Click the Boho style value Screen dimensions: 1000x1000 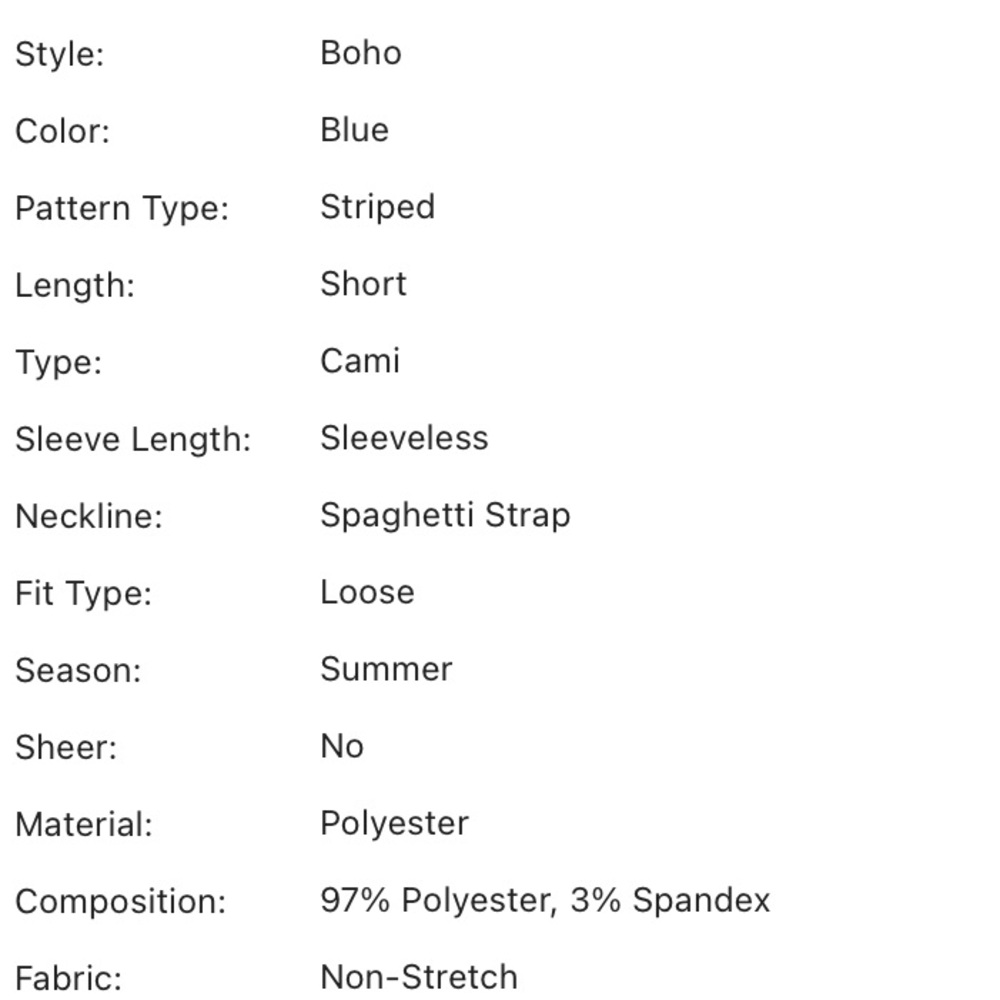[x=360, y=53]
